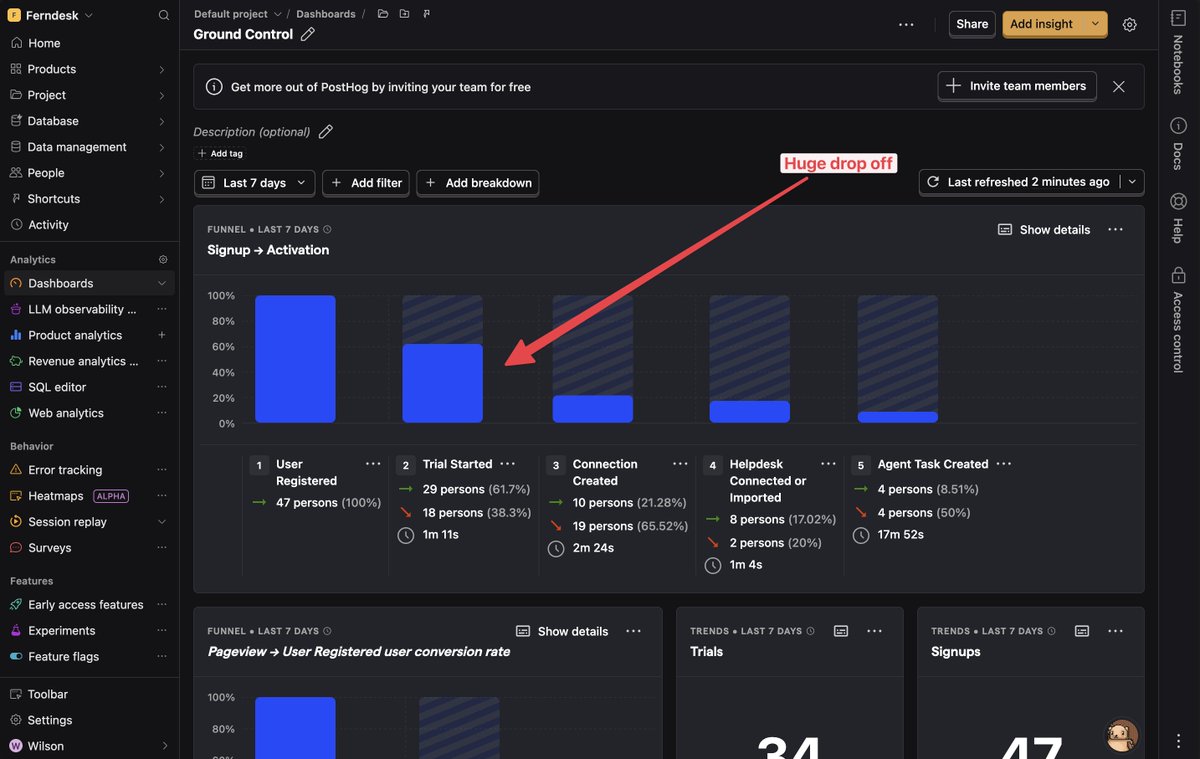The height and width of the screenshot is (759, 1200).
Task: Click the Trial Started blue funnel bar
Action: [x=443, y=383]
